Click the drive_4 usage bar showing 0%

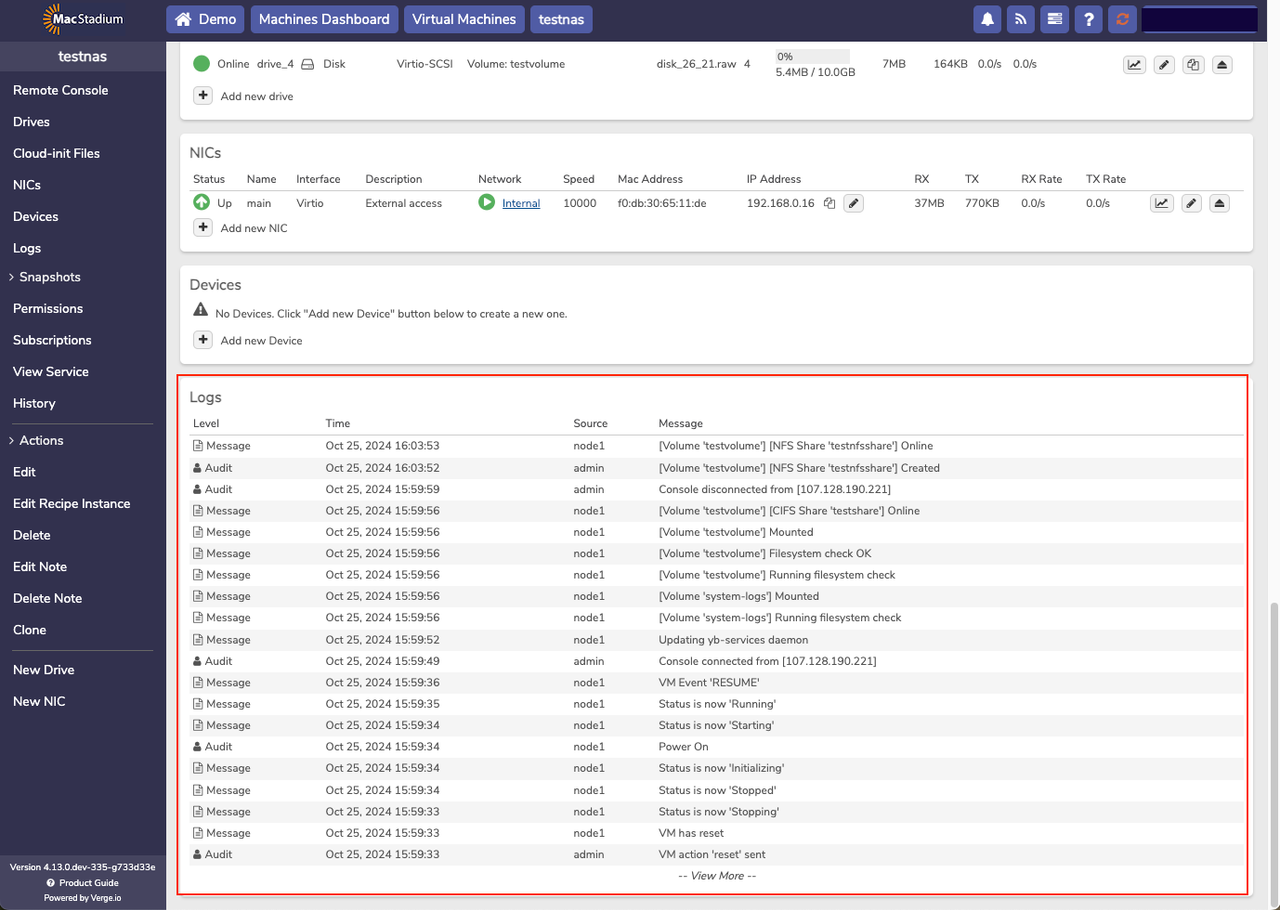pyautogui.click(x=813, y=57)
